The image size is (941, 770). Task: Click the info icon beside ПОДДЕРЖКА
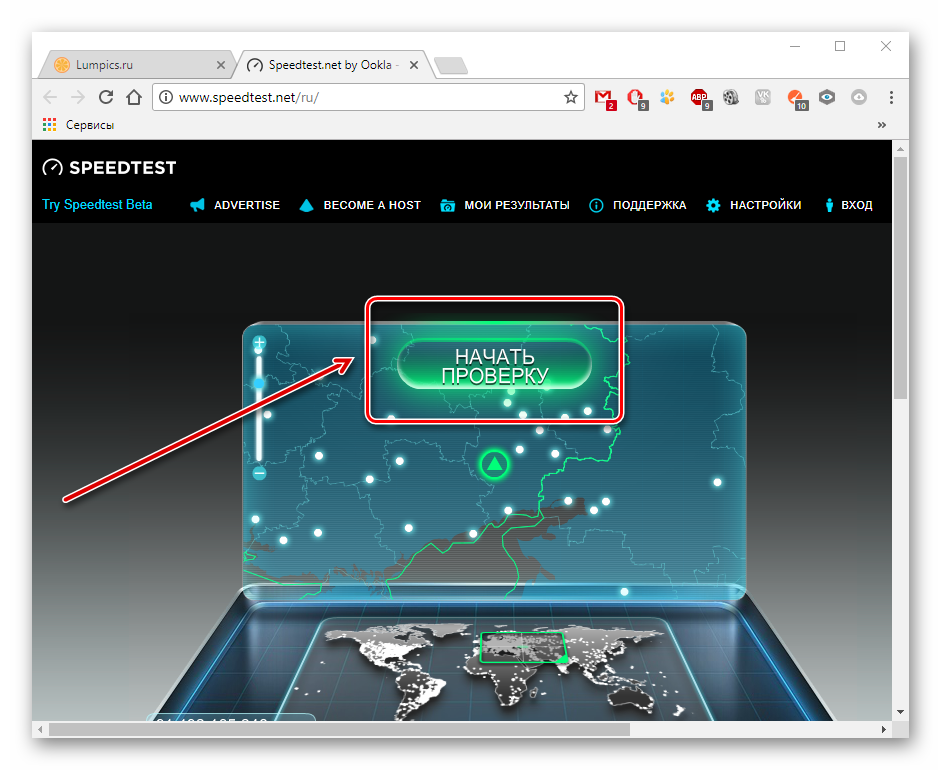point(596,205)
